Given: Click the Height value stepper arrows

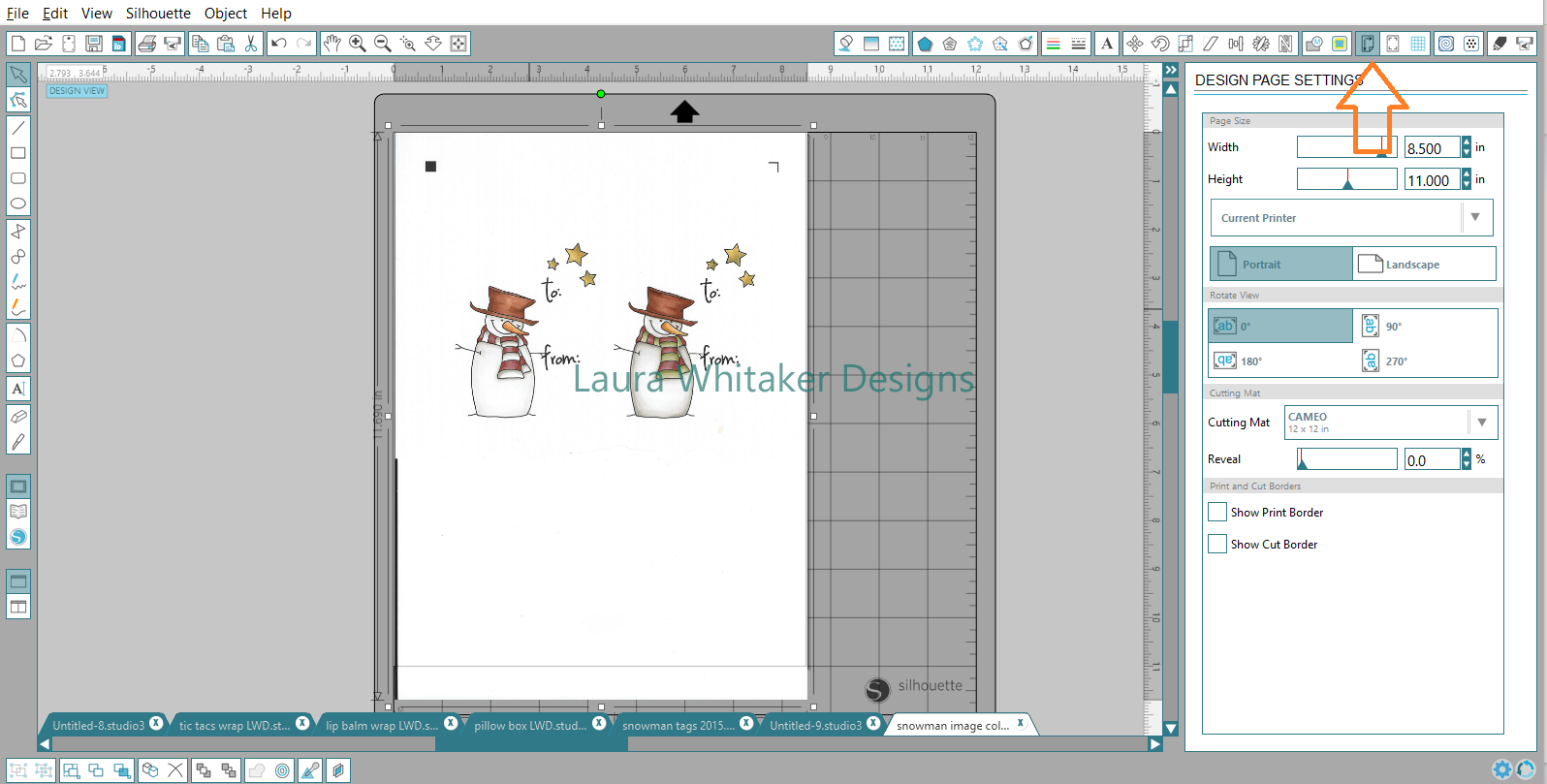Looking at the screenshot, I should [x=1466, y=179].
